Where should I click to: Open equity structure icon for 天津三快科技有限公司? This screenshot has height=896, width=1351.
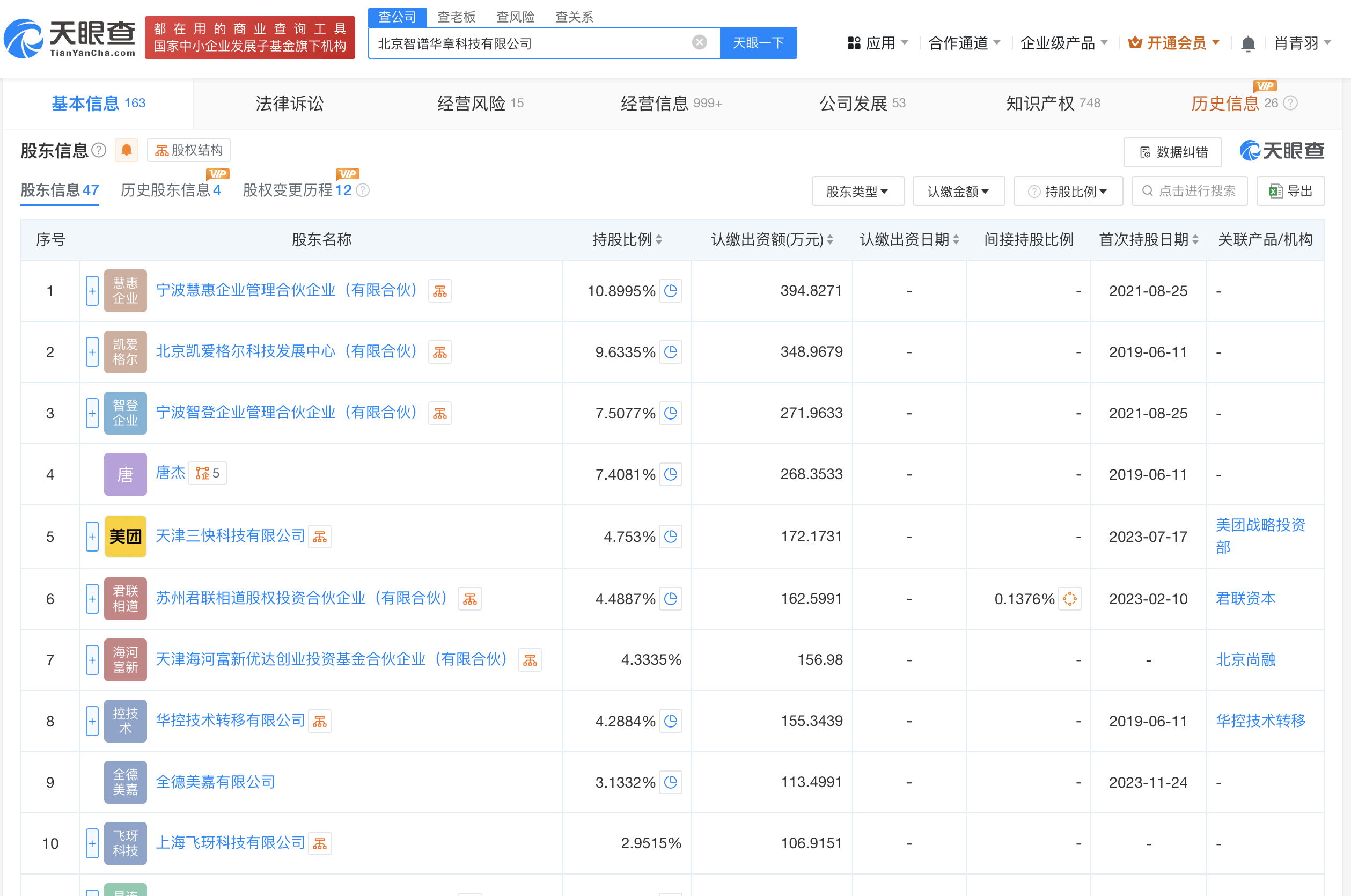click(319, 537)
